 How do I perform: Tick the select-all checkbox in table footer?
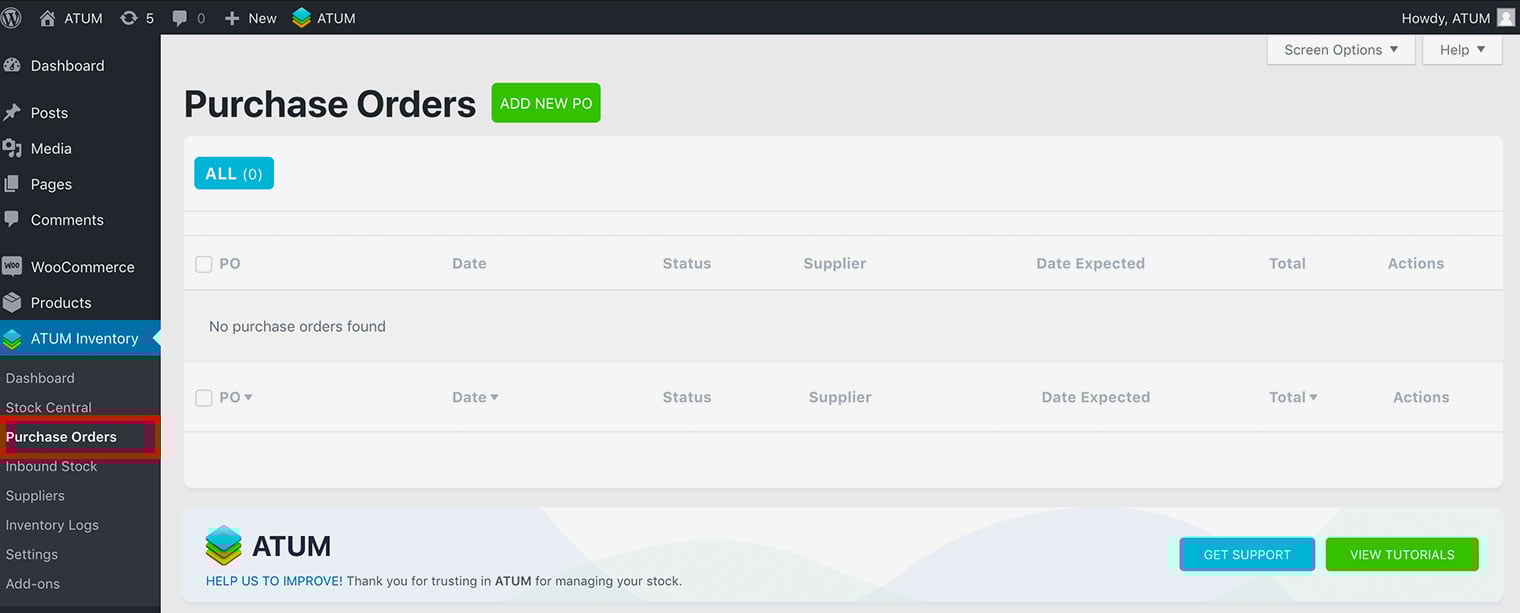tap(204, 398)
